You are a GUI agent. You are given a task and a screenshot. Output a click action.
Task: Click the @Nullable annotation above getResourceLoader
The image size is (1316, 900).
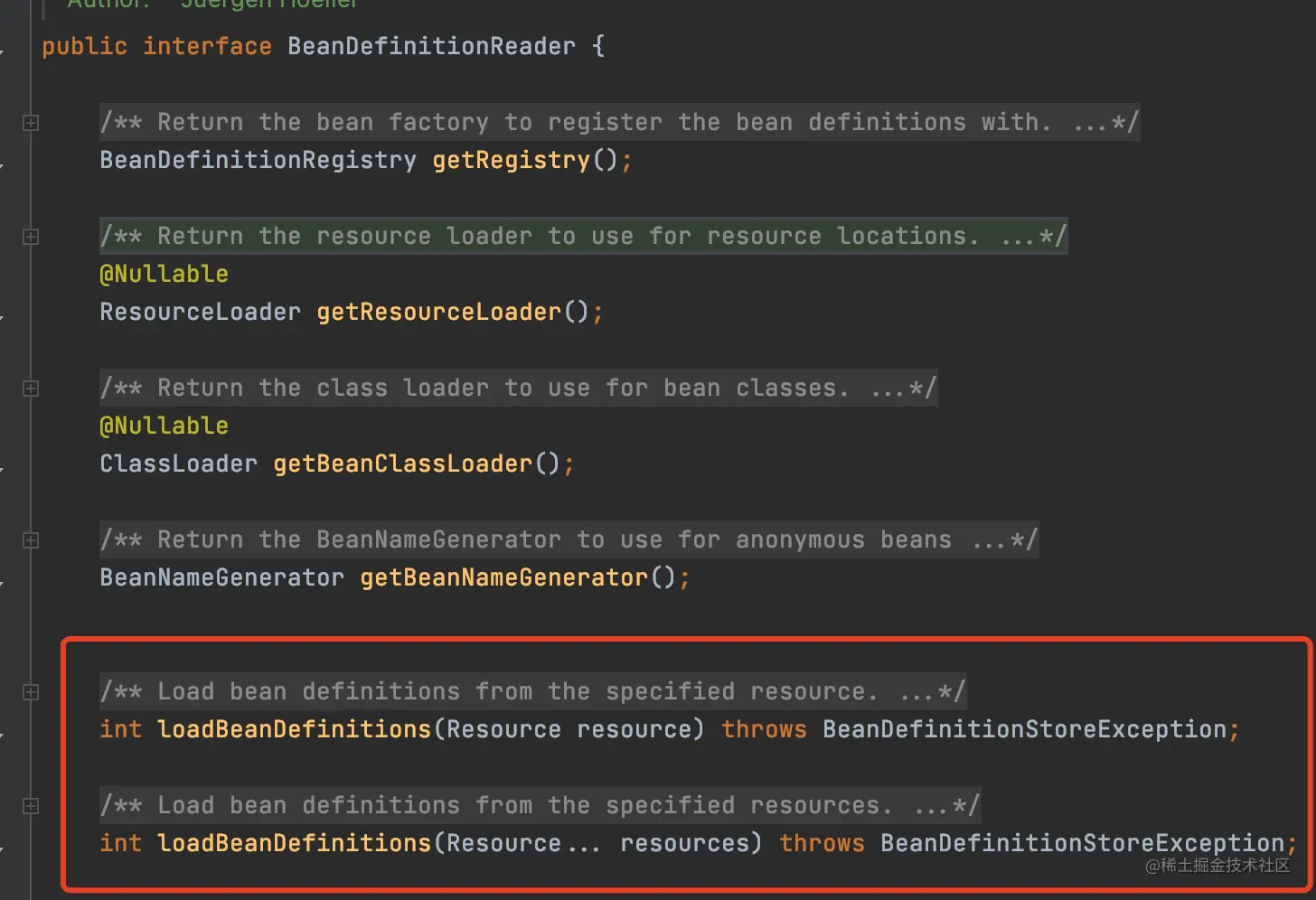pyautogui.click(x=164, y=273)
